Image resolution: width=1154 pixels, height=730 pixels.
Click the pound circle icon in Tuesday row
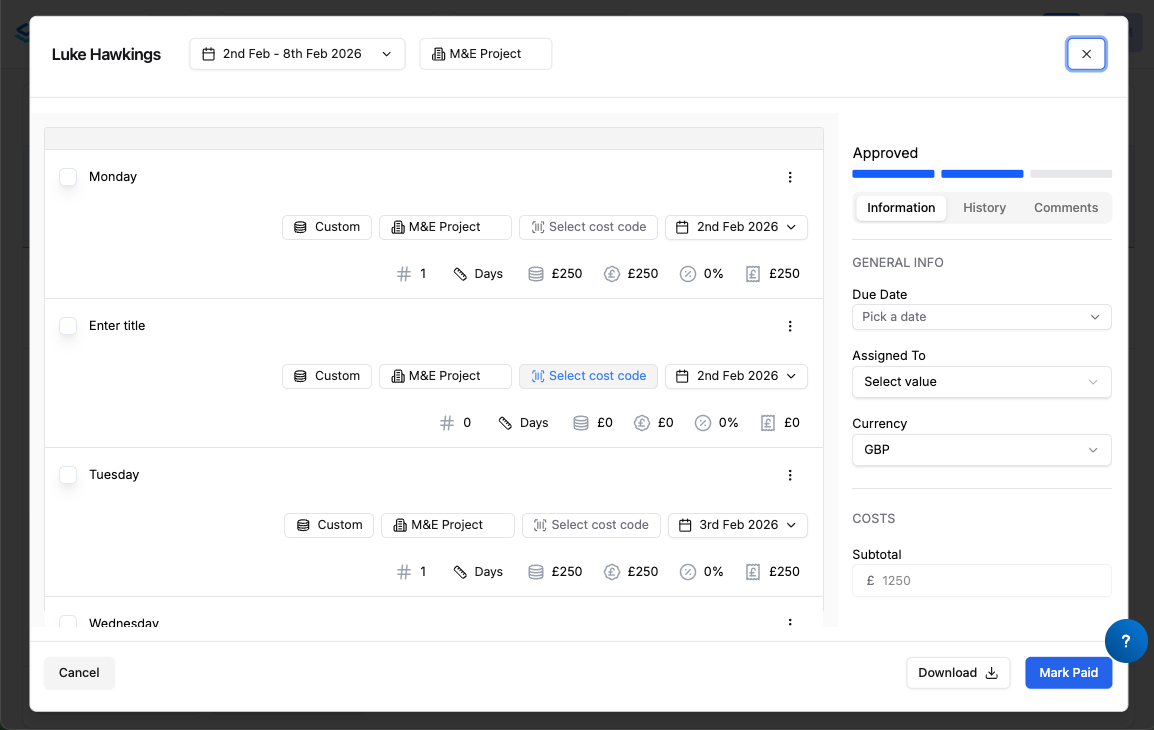coord(612,572)
